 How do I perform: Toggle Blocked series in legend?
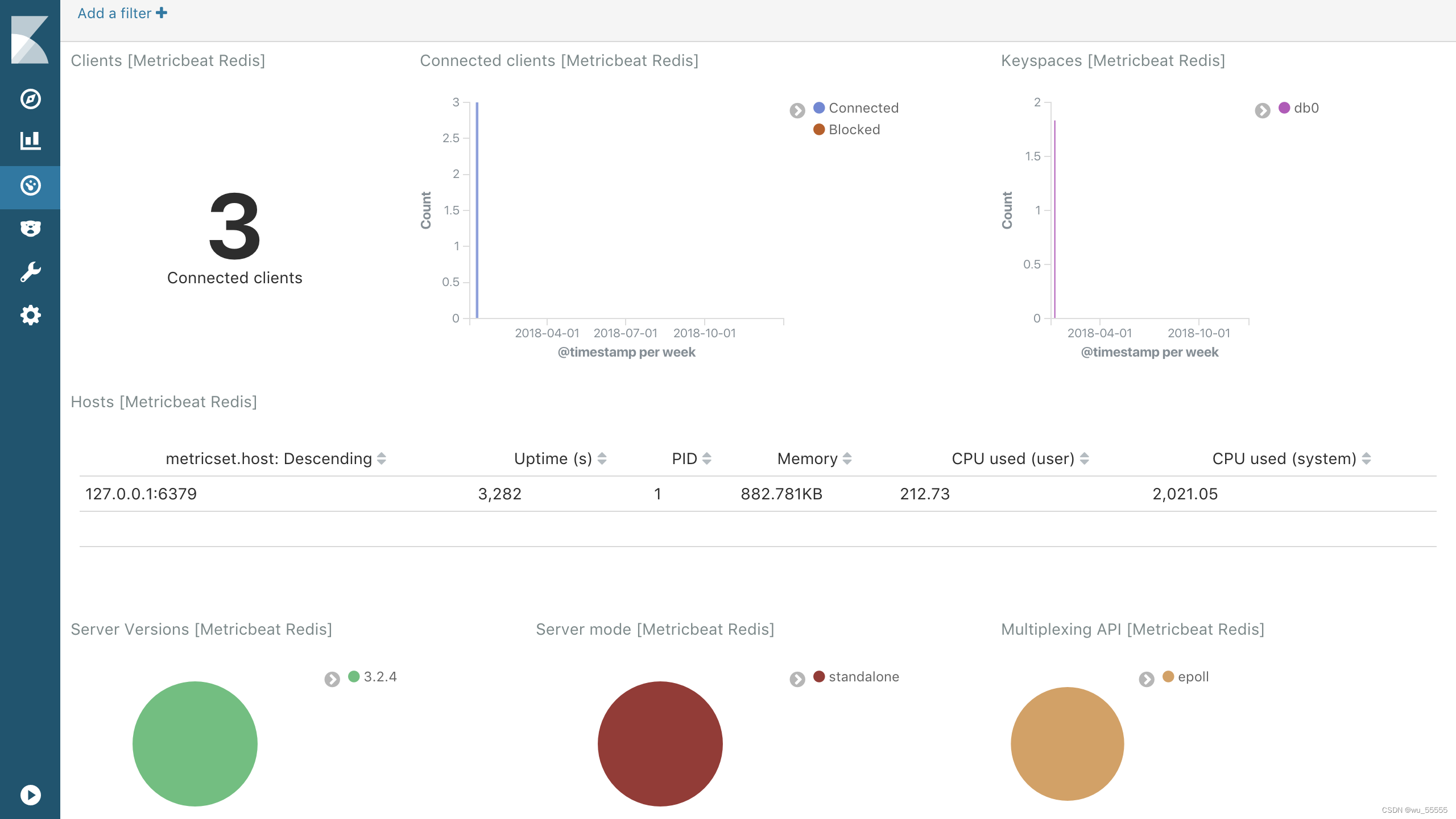[854, 130]
